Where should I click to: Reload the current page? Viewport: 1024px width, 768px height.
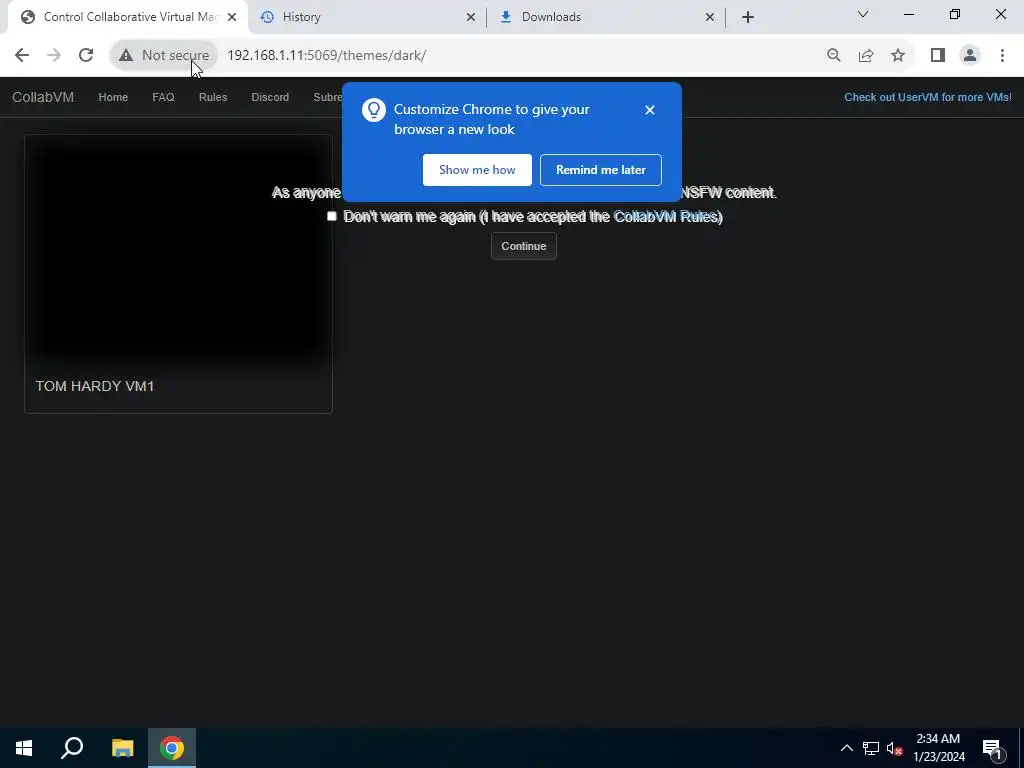(86, 55)
